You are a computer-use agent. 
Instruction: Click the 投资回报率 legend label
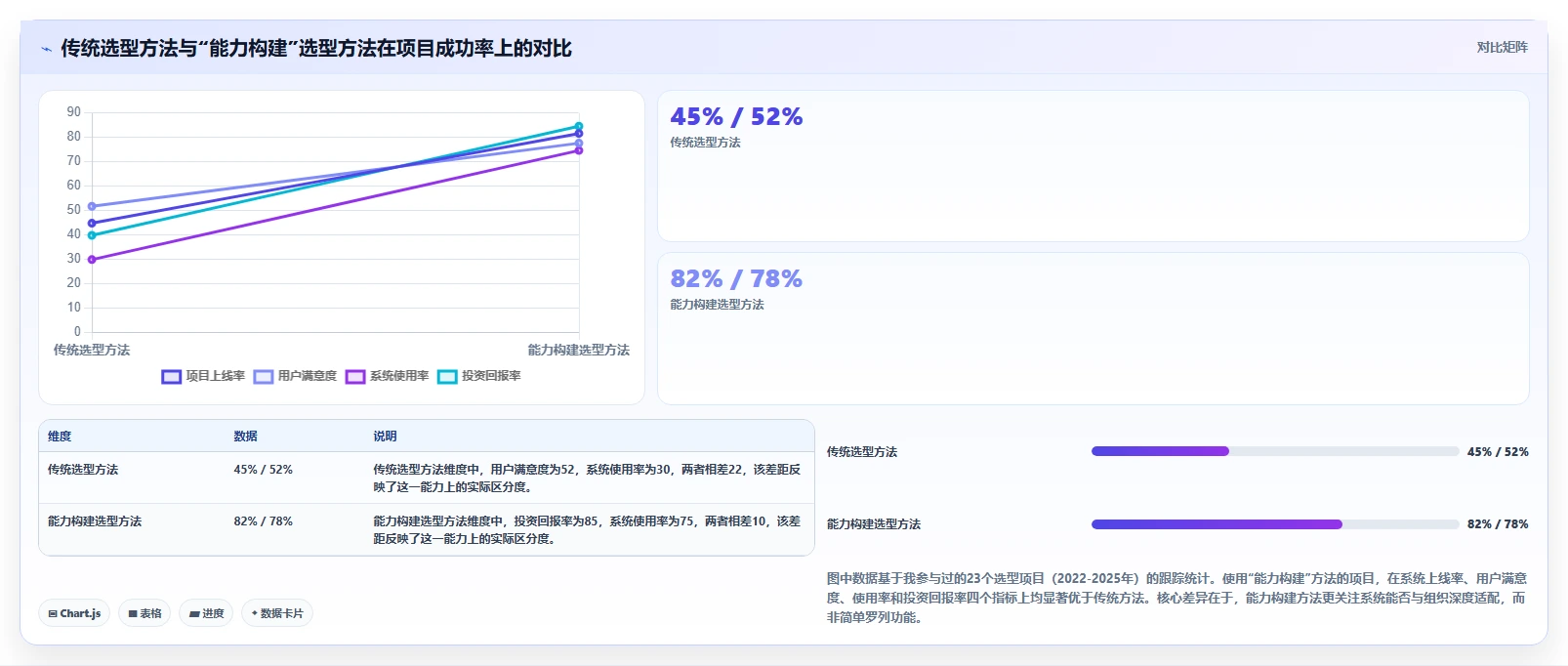491,376
